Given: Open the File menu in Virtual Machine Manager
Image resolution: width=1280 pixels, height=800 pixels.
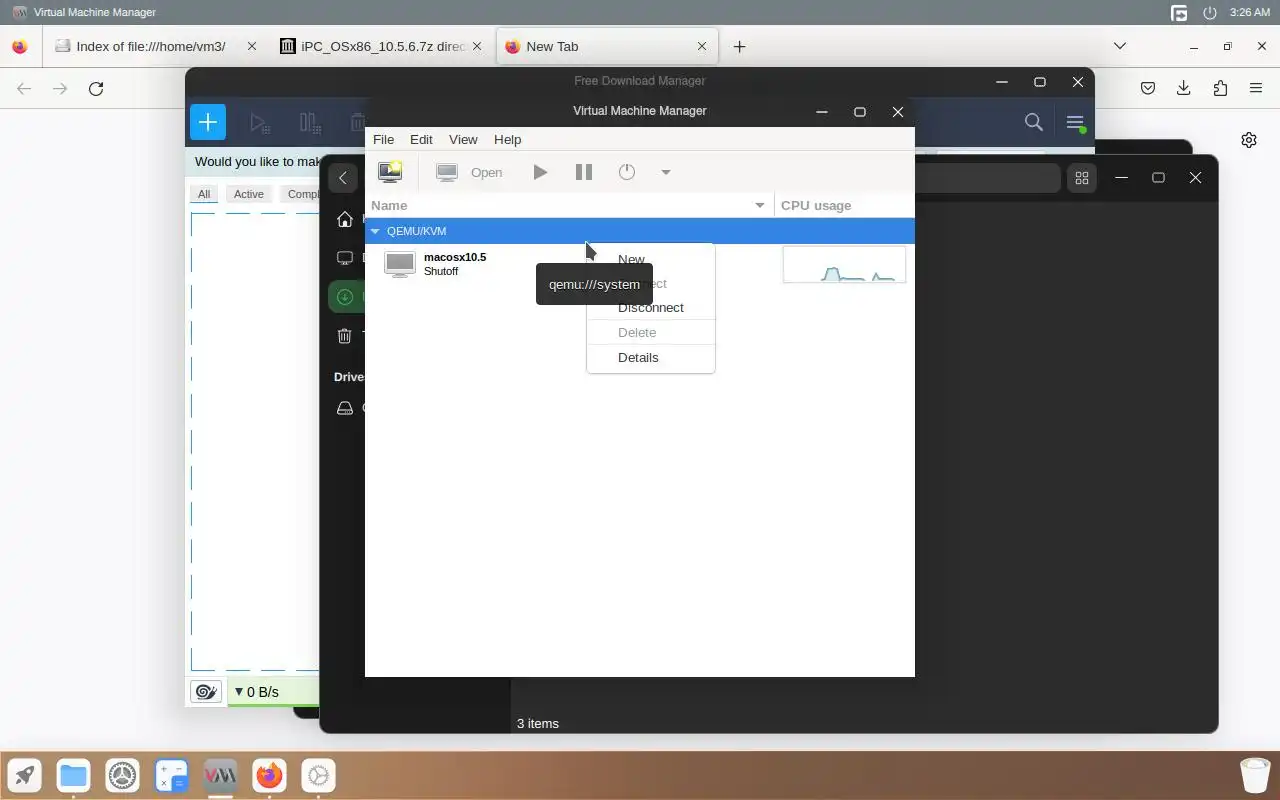Looking at the screenshot, I should 383,139.
